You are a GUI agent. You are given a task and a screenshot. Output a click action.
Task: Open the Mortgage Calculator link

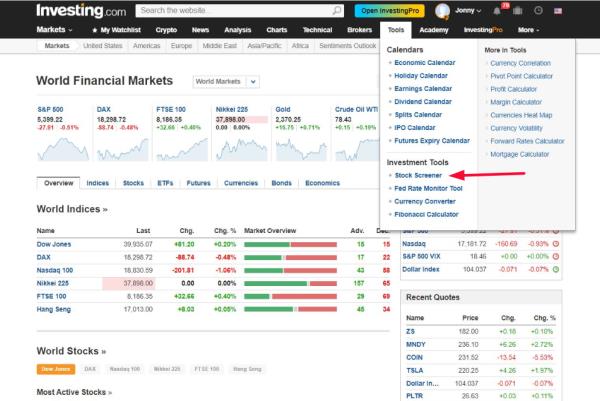(520, 154)
